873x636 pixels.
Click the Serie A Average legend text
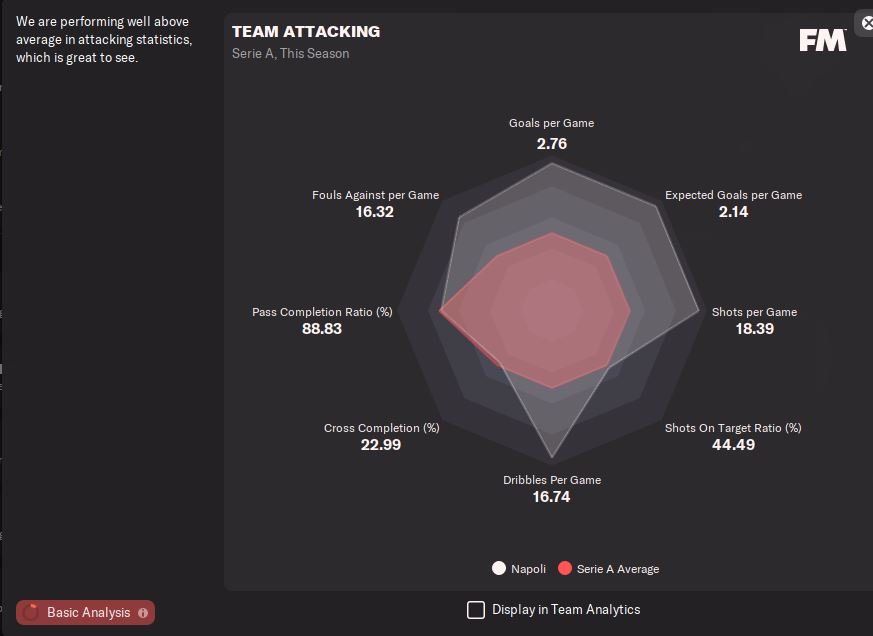tap(617, 569)
